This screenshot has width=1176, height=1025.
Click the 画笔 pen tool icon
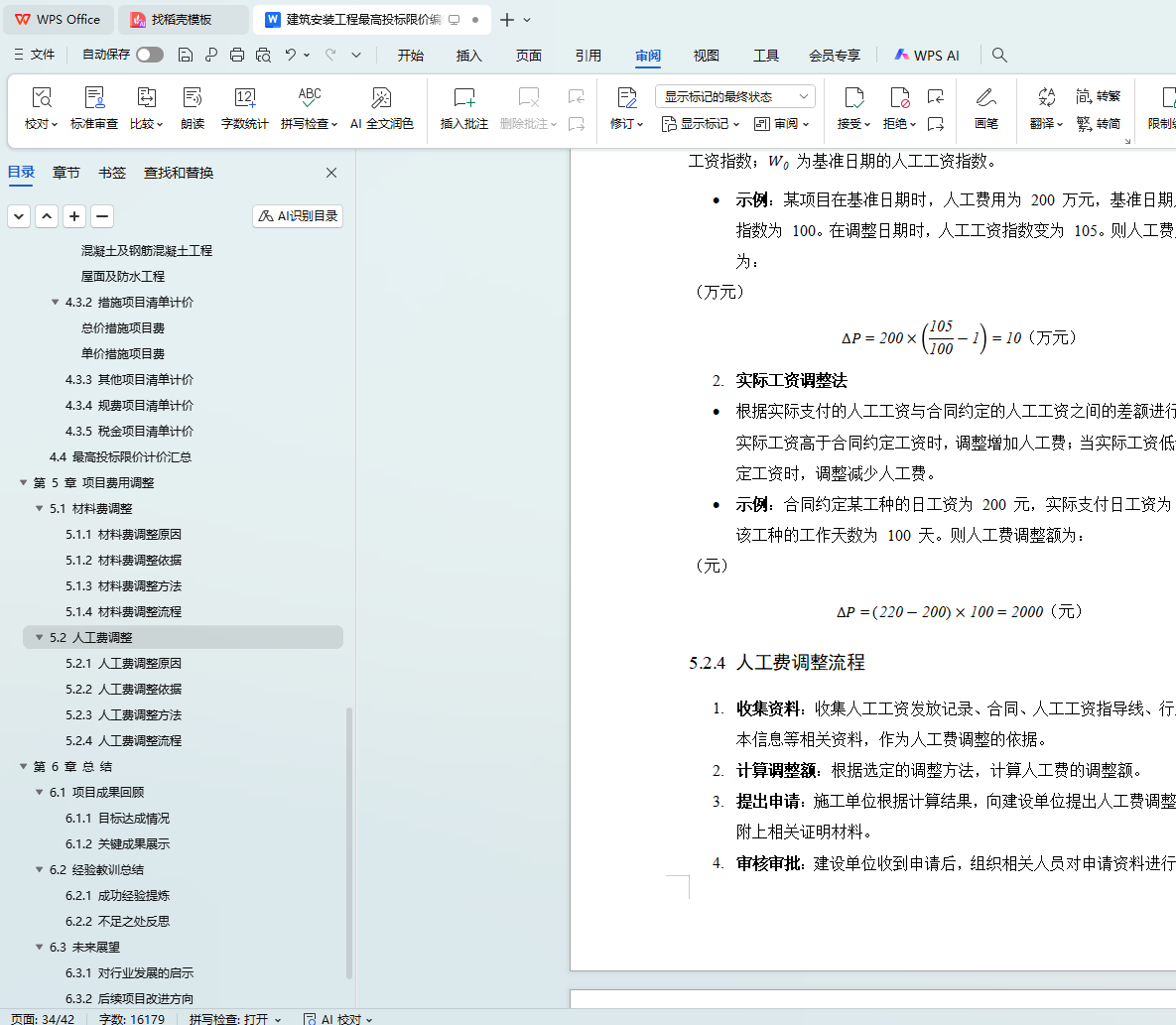pyautogui.click(x=985, y=97)
